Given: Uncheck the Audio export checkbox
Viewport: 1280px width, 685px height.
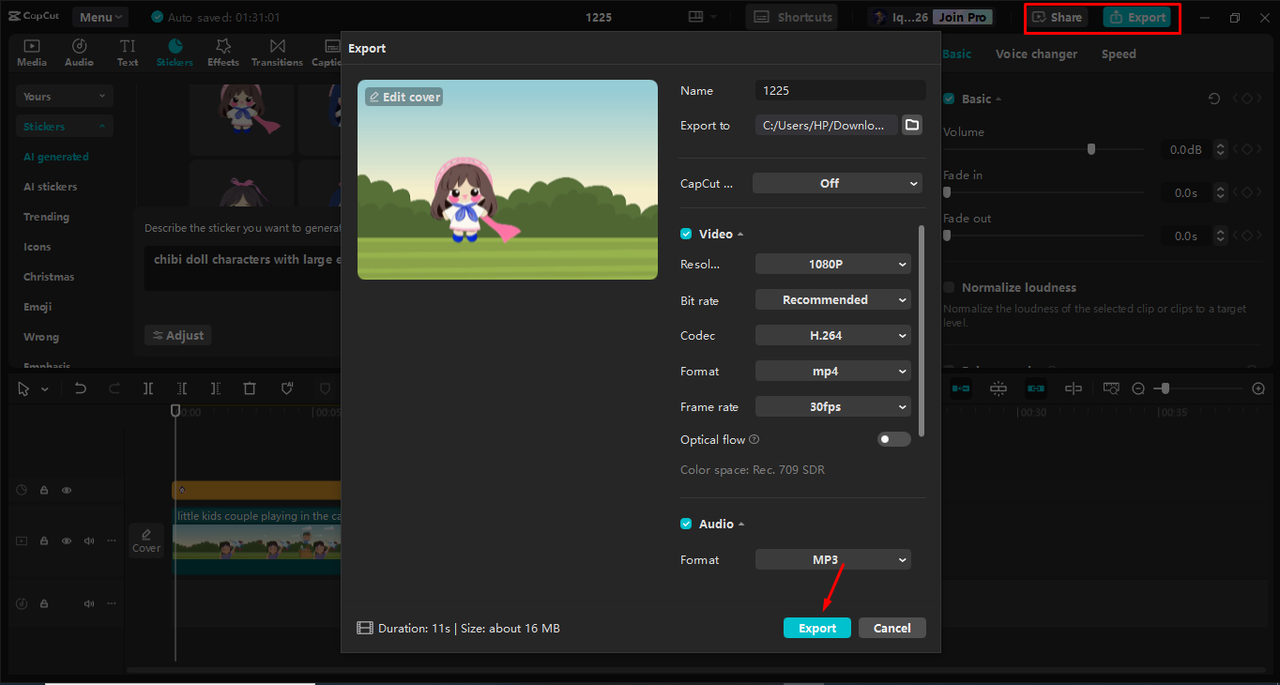Looking at the screenshot, I should coord(686,524).
